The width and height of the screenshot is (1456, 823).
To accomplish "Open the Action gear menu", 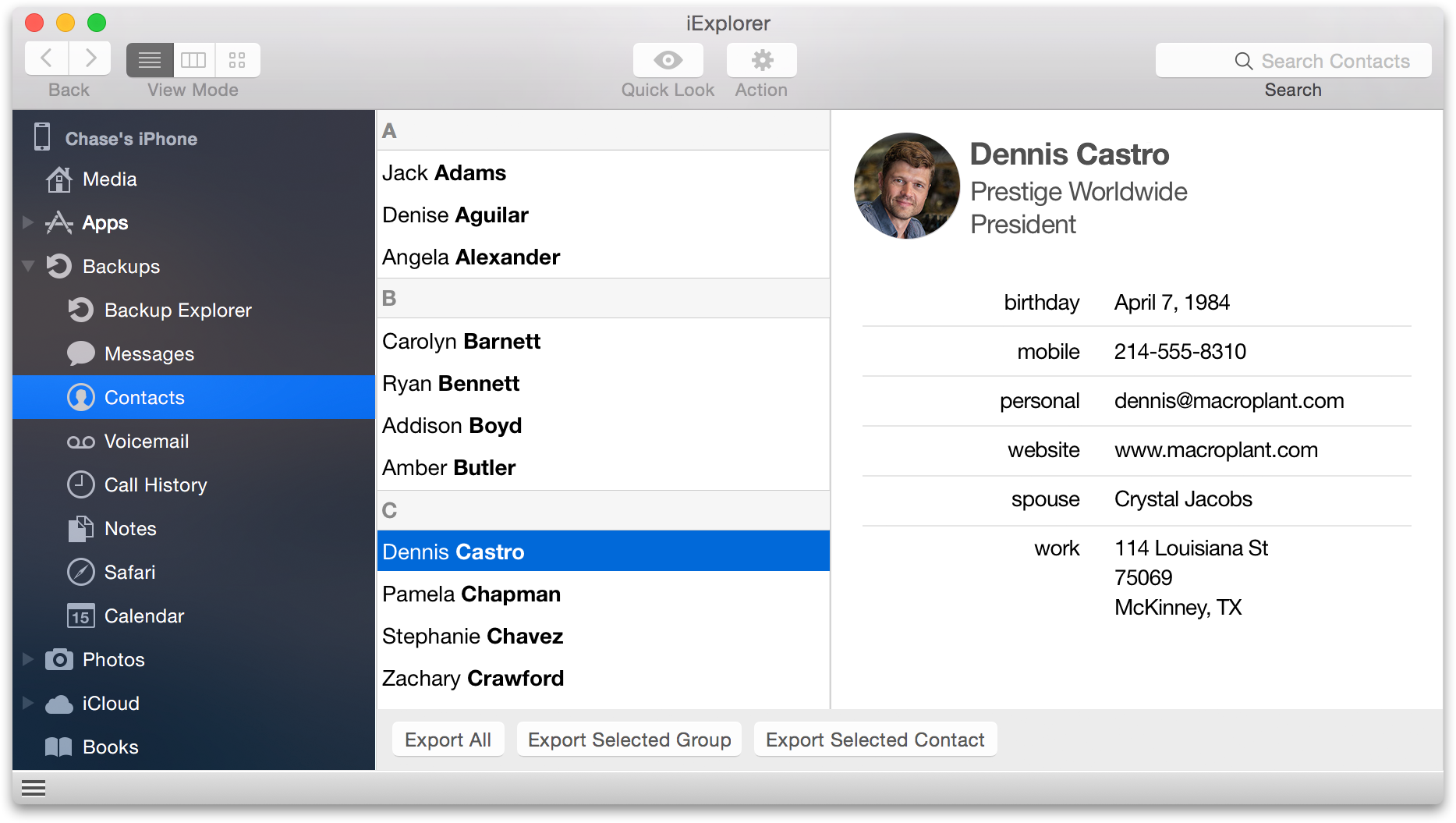I will [761, 60].
